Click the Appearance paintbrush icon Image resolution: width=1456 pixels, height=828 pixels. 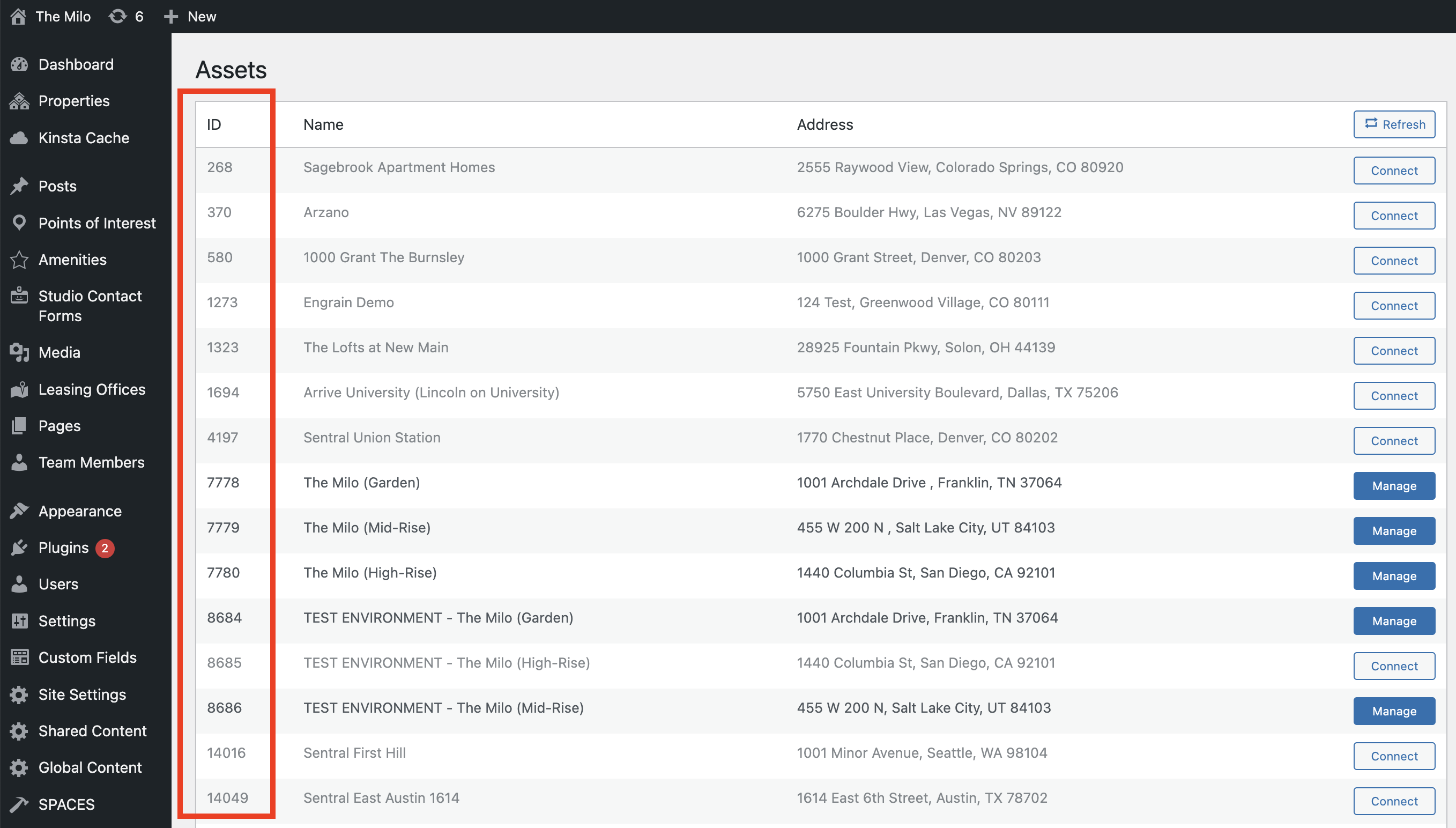(x=19, y=511)
